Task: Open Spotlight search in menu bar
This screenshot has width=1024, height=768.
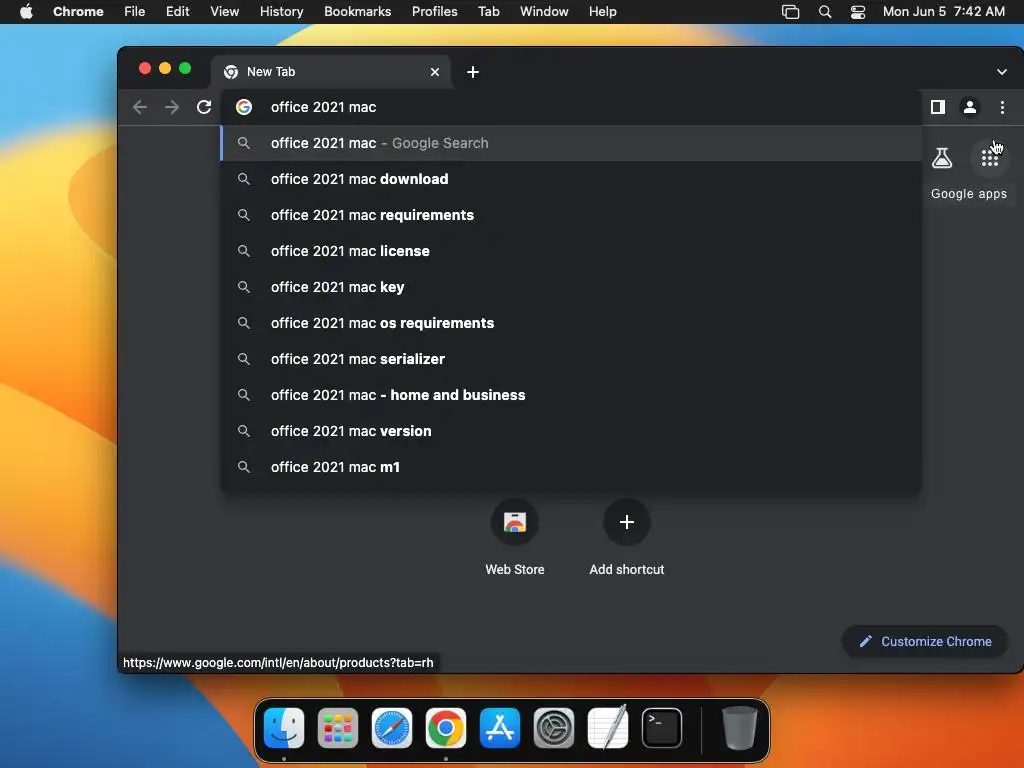Action: pos(825,12)
